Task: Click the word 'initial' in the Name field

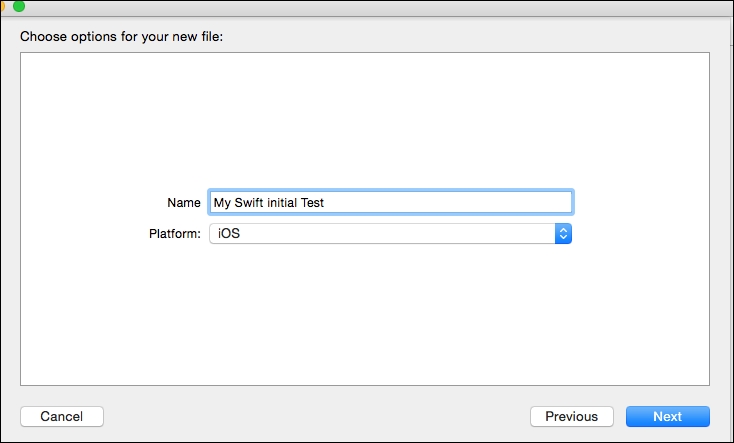Action: [x=282, y=202]
